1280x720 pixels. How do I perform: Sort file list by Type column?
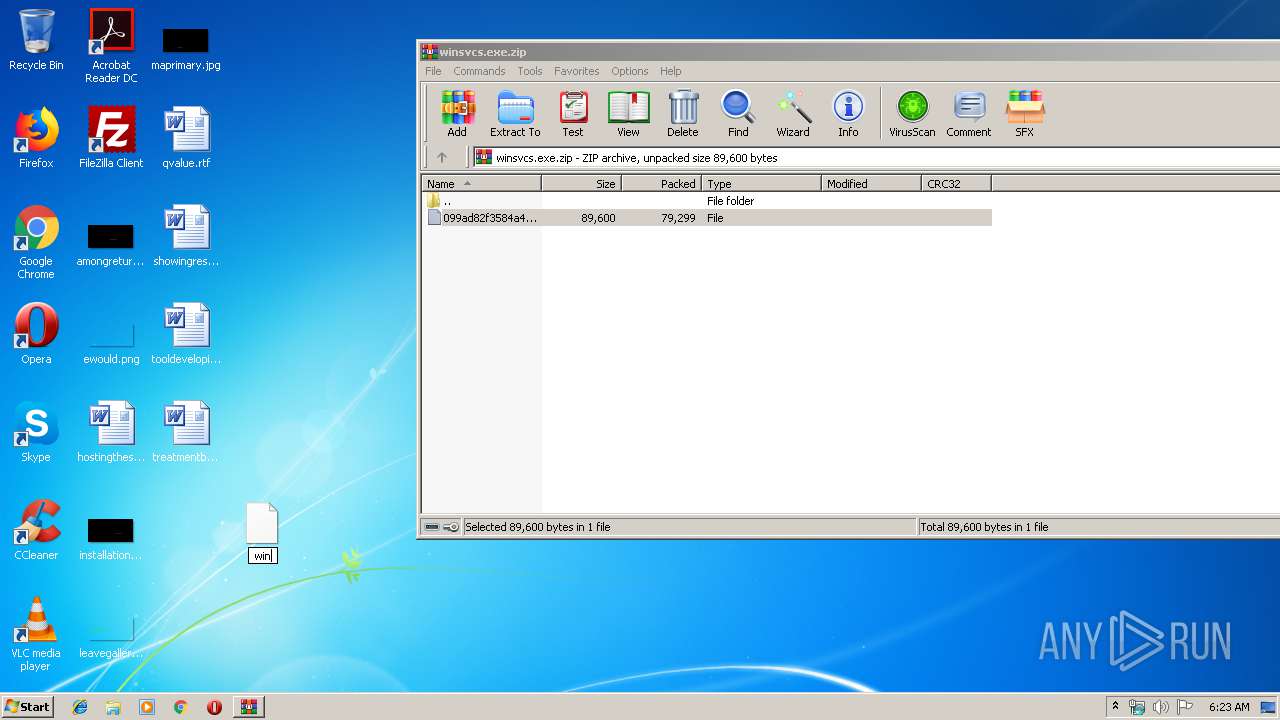762,184
